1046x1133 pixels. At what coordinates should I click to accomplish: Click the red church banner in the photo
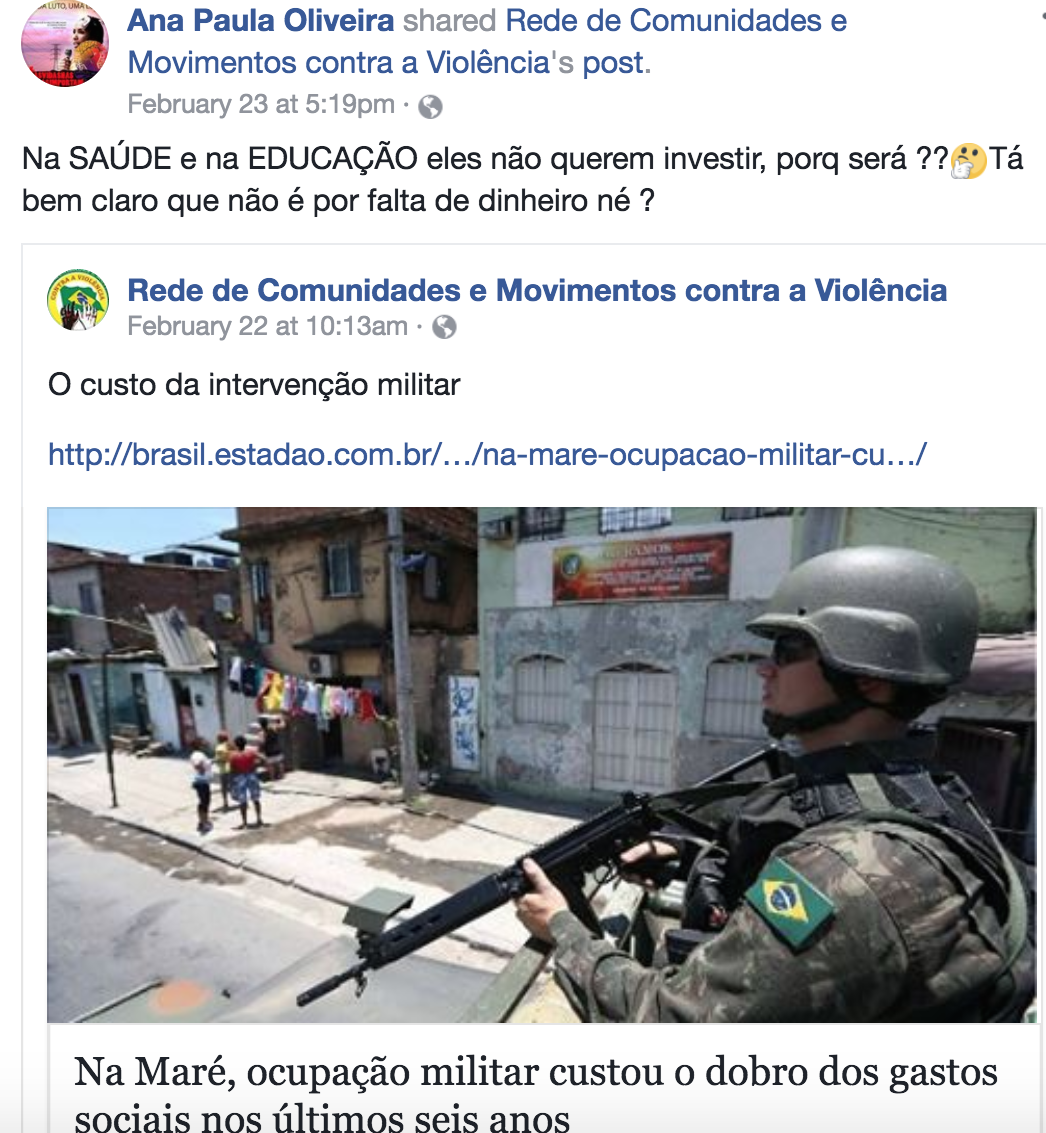point(642,566)
